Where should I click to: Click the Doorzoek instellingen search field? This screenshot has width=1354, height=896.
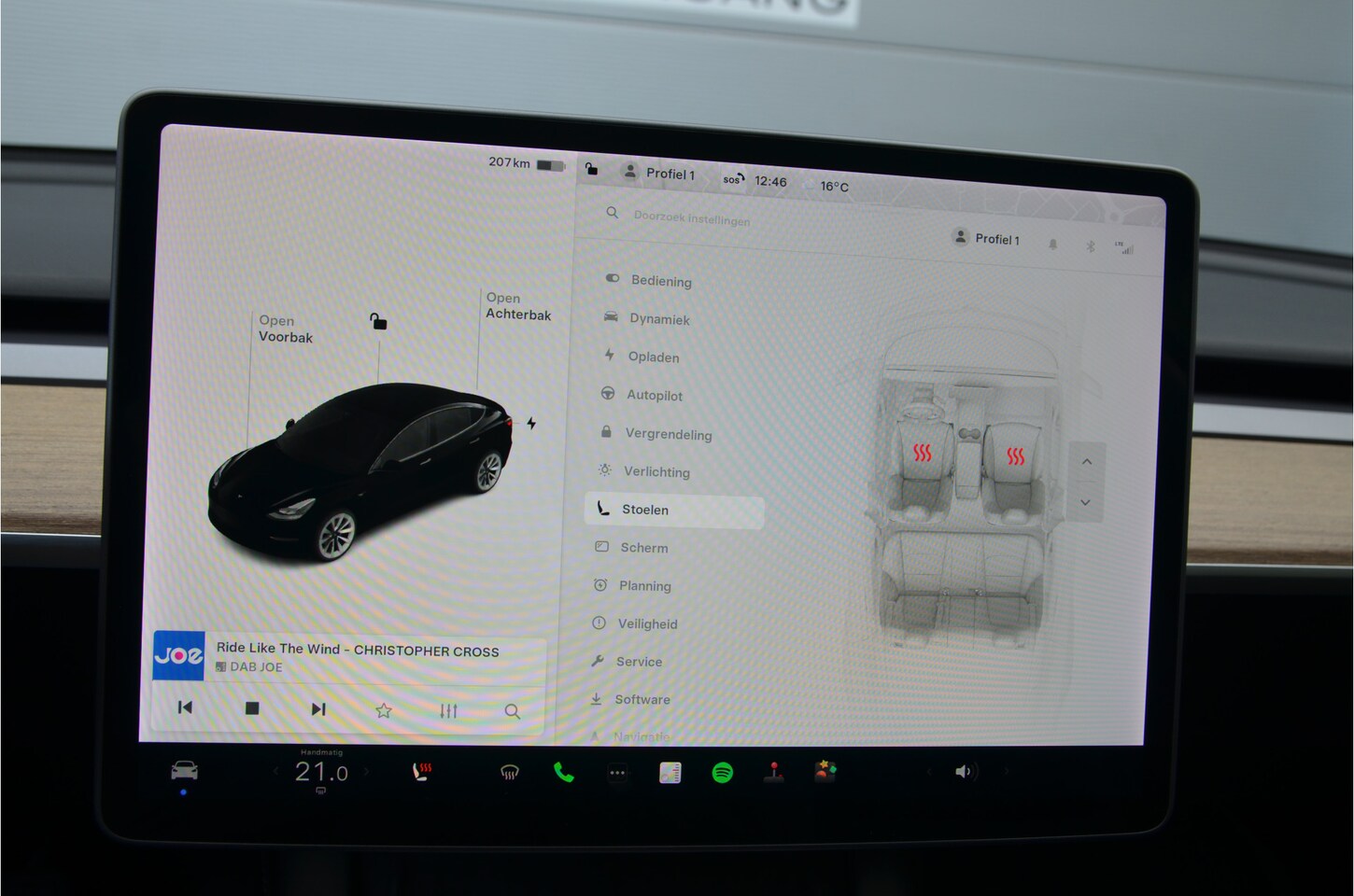[x=691, y=218]
